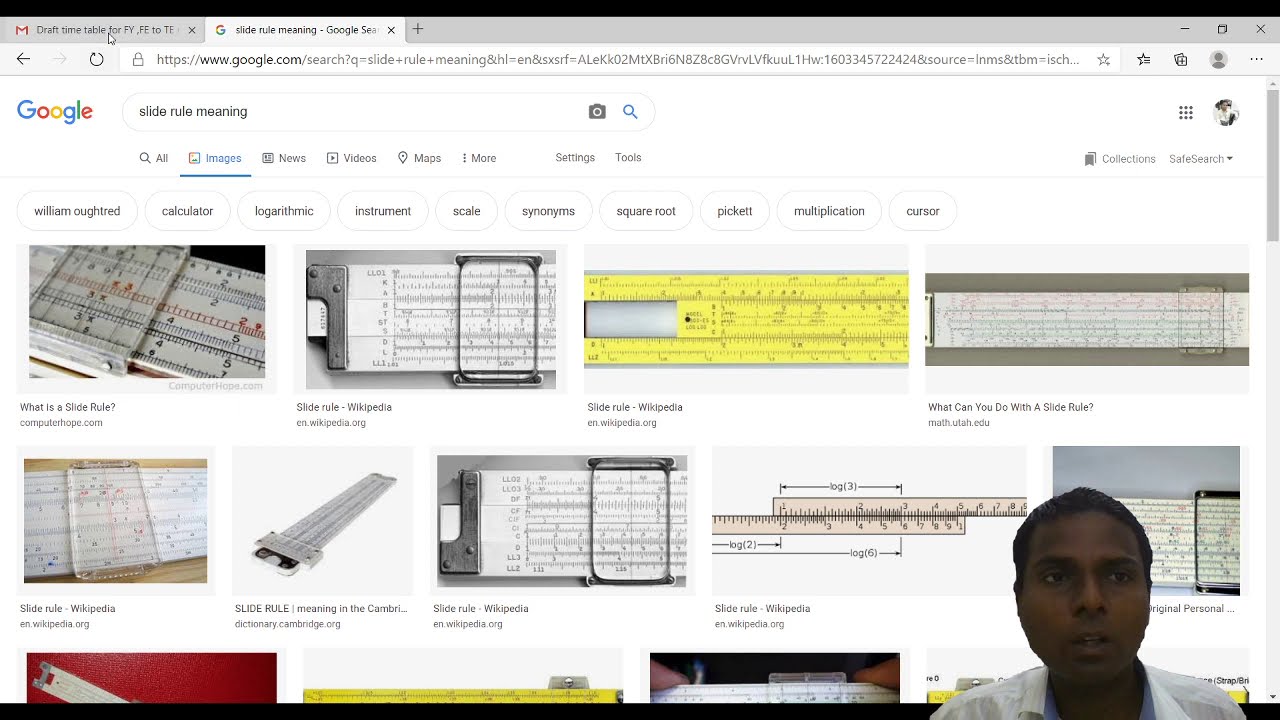1280x720 pixels.
Task: Filter by the pickett chip
Action: tap(735, 211)
